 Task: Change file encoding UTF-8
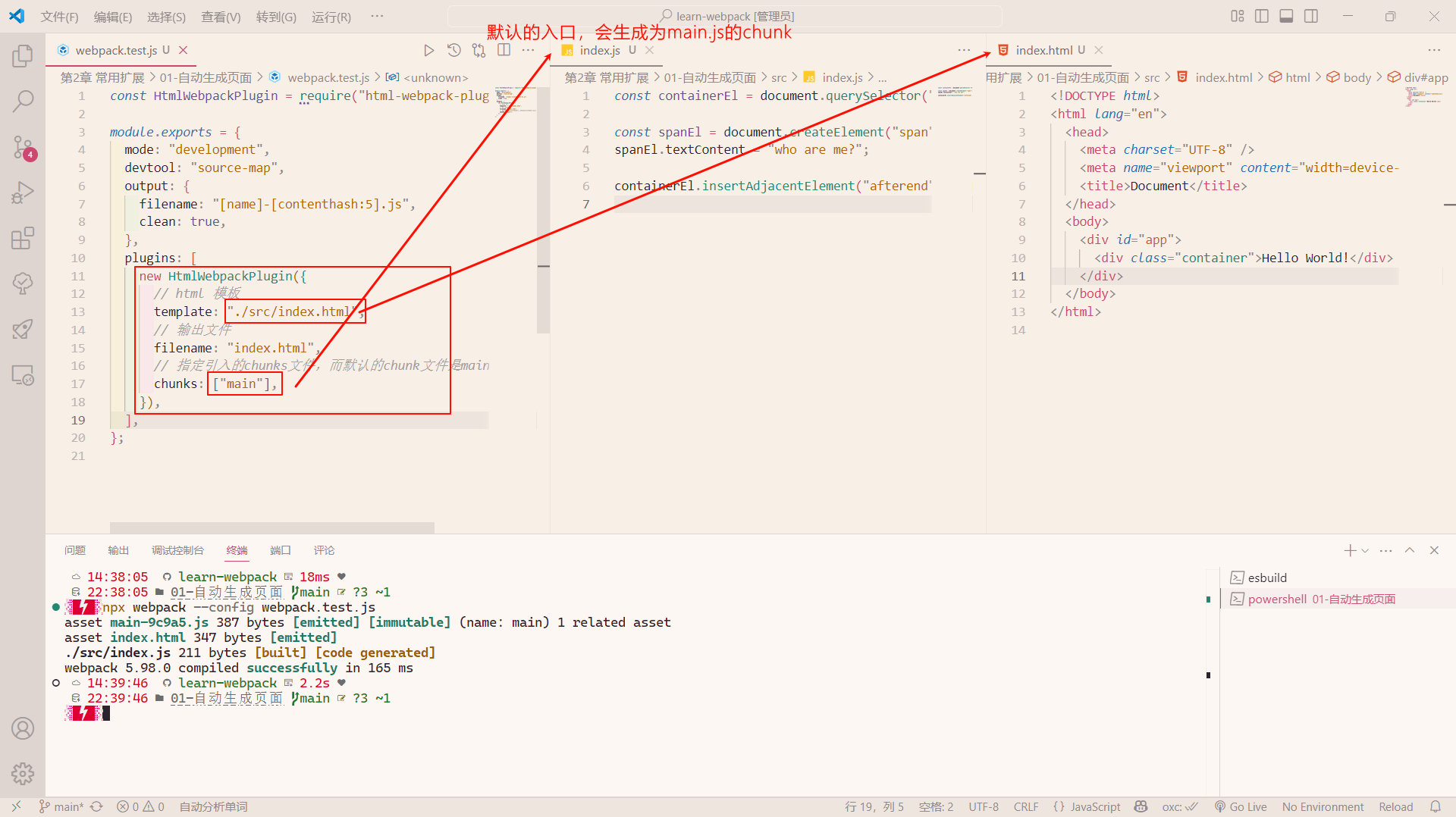tap(984, 807)
